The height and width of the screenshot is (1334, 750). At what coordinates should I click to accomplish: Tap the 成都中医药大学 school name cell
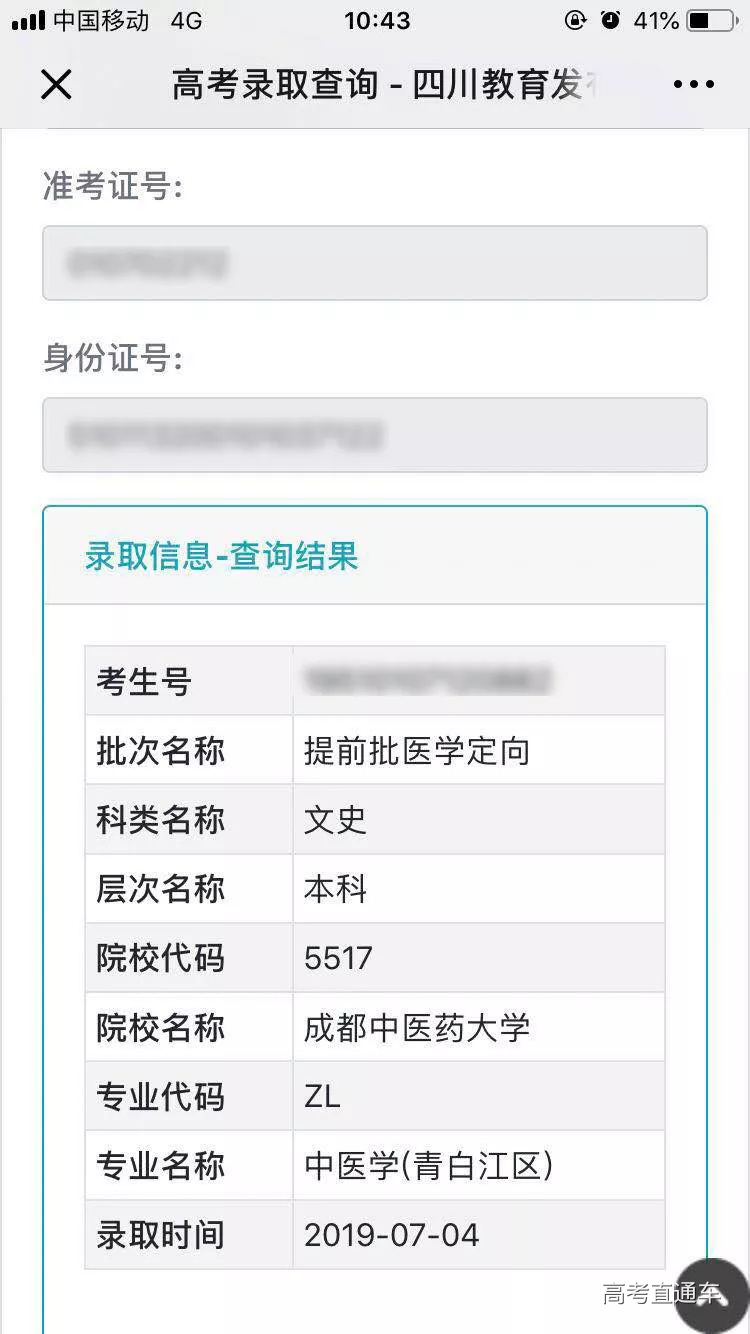[478, 1028]
